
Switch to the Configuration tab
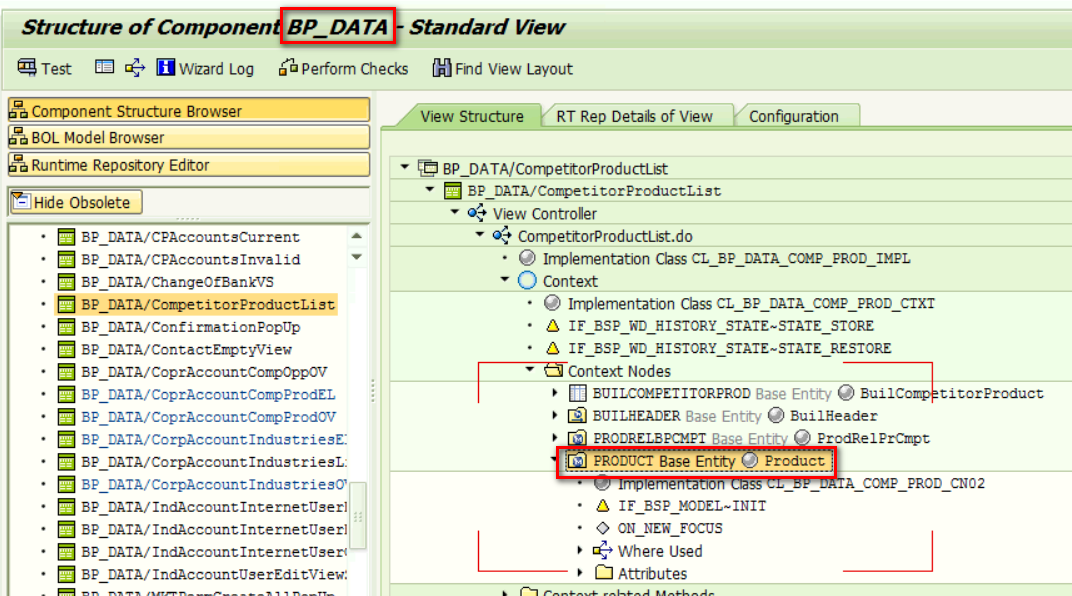[x=793, y=116]
